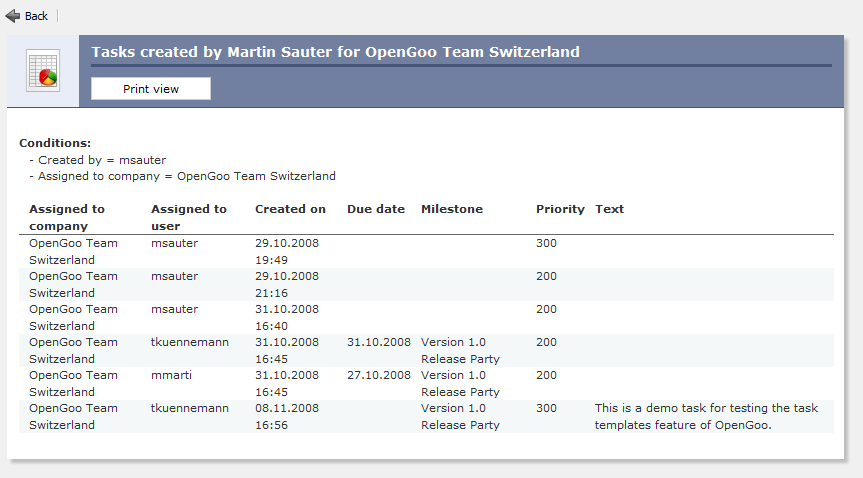This screenshot has width=863, height=478.
Task: Sort by Assigned to company column header
Action: coord(67,218)
